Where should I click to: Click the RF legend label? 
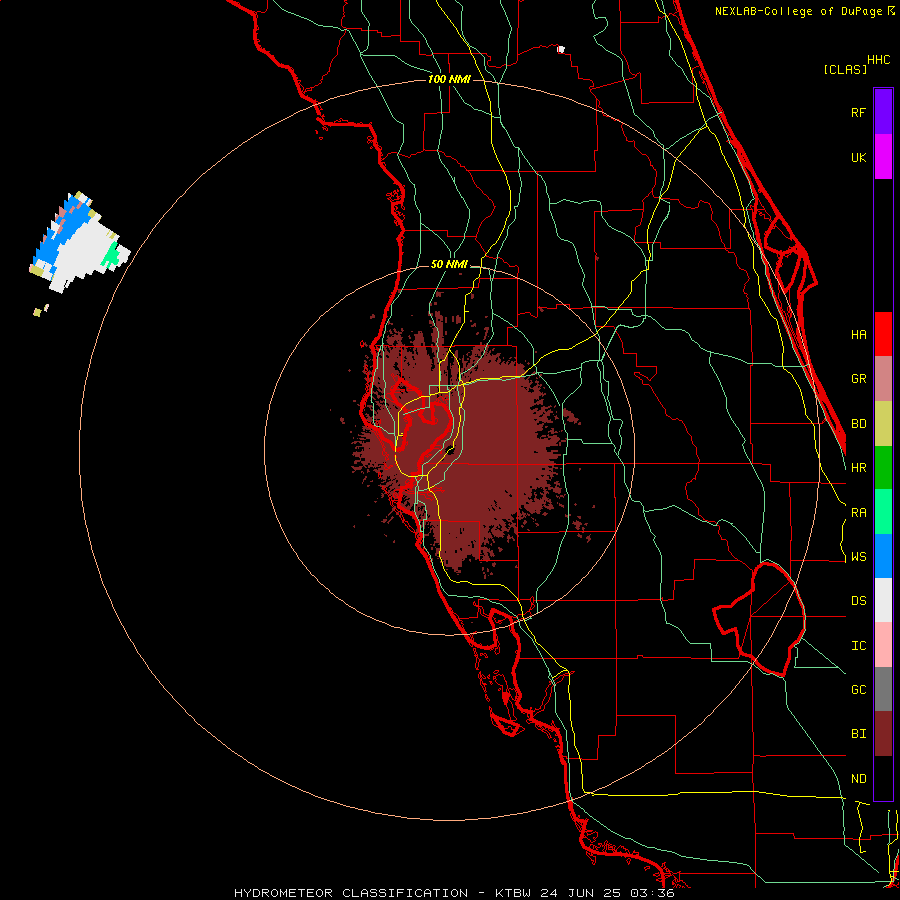pyautogui.click(x=858, y=112)
